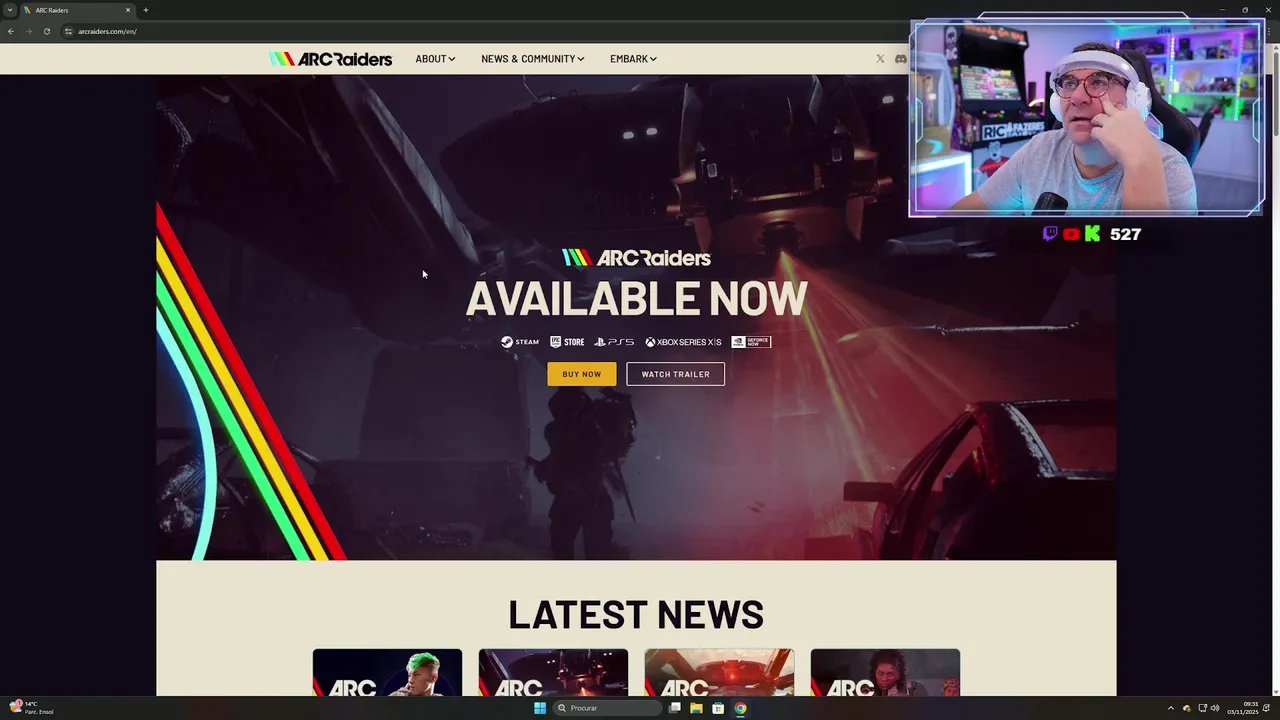Click the yellow BUY NOW button
The height and width of the screenshot is (720, 1280).
582,374
